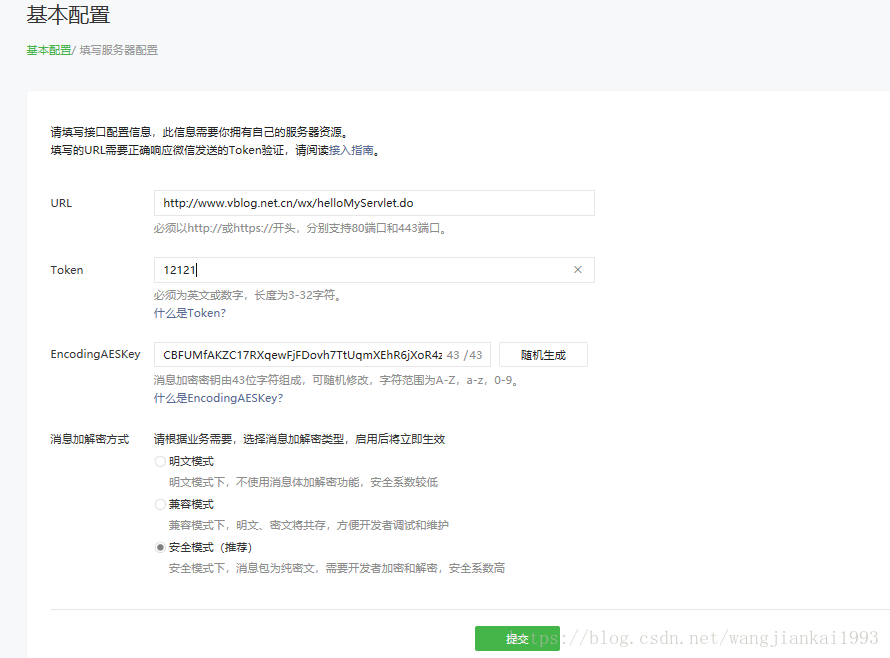Click hint text about 80端口和443端口
890x658 pixels.
[300, 228]
